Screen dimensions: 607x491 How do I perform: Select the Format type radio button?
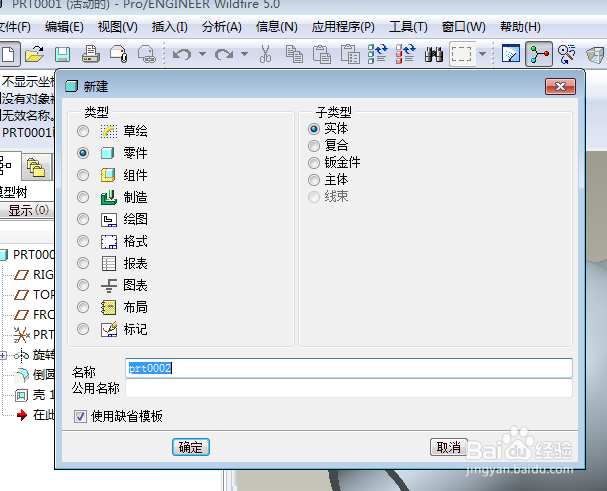(x=83, y=241)
